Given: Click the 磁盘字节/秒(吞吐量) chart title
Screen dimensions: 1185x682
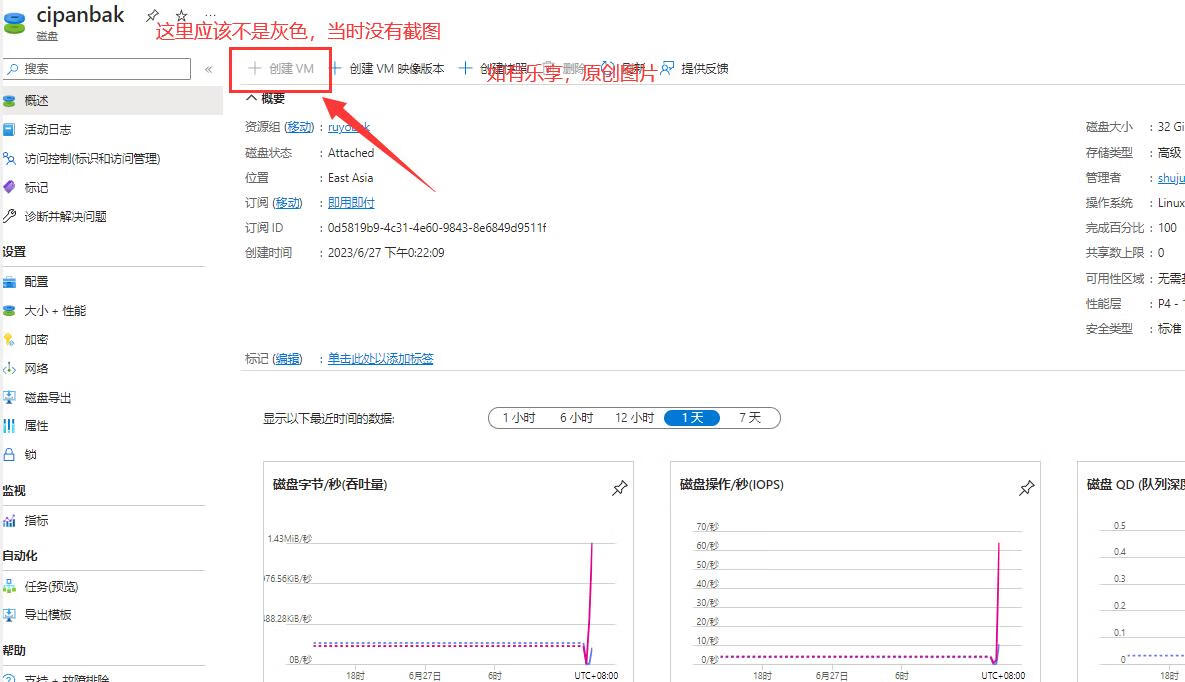Looking at the screenshot, I should tap(330, 485).
